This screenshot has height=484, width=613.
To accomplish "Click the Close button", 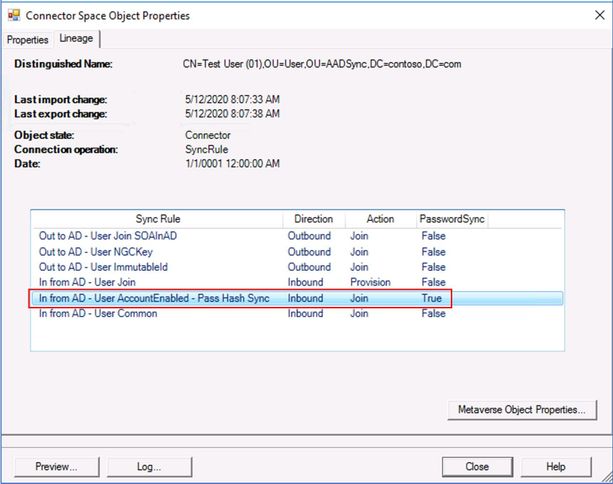I will point(477,466).
